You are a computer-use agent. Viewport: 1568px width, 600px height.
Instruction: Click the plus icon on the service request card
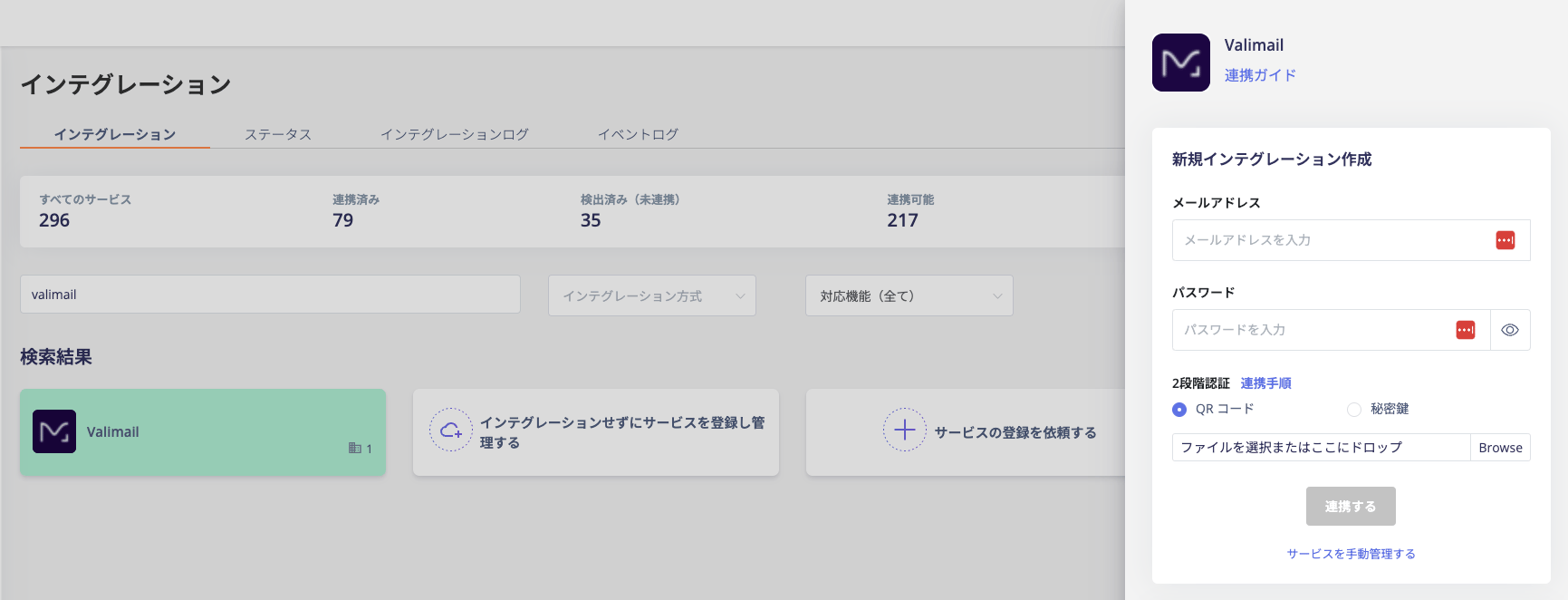pos(905,431)
